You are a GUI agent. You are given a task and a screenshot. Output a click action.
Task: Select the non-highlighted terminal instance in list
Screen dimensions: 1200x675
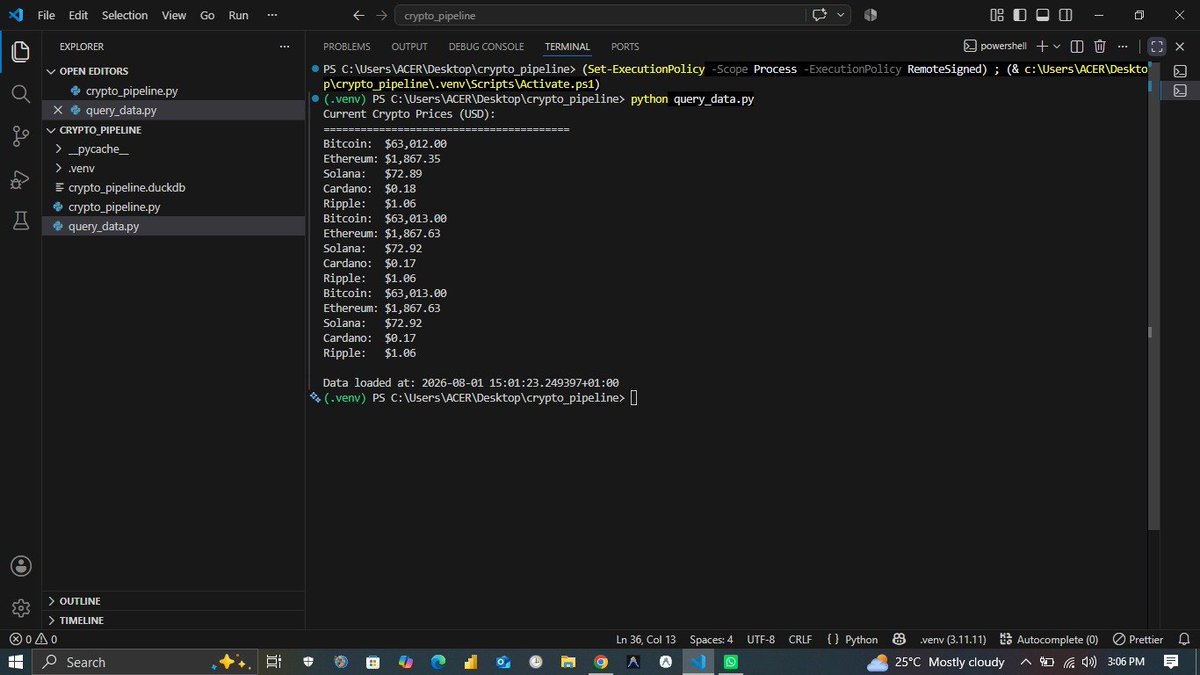pyautogui.click(x=1181, y=71)
